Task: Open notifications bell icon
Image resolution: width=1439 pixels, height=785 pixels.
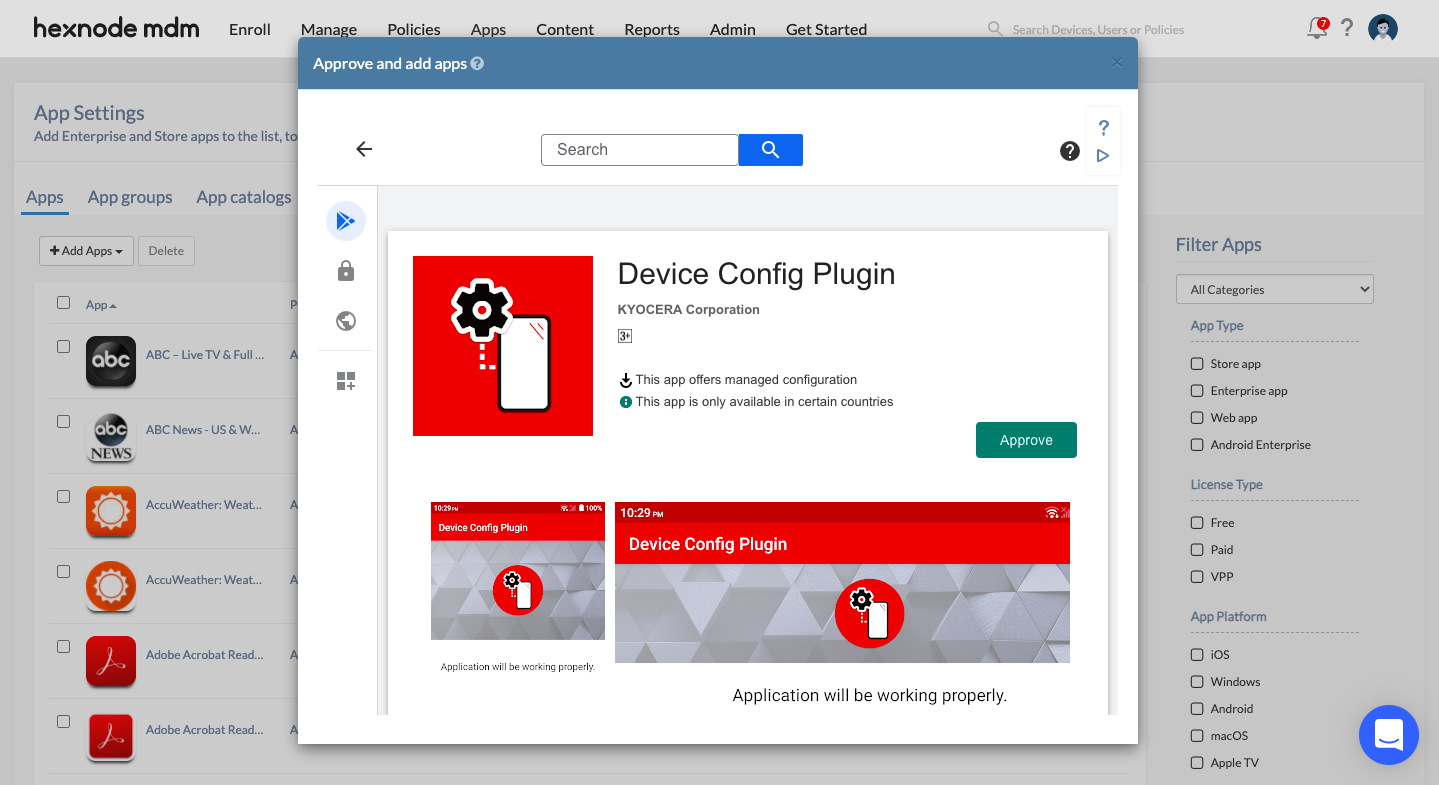Action: (x=1317, y=28)
